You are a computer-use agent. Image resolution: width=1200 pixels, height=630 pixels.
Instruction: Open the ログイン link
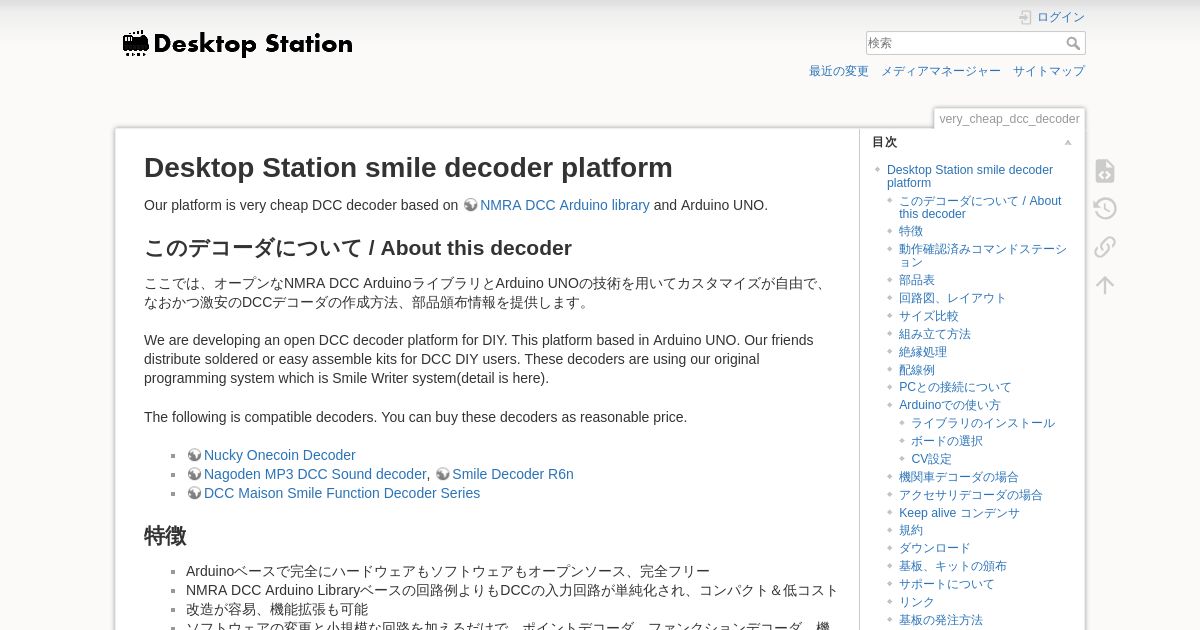[x=1061, y=17]
